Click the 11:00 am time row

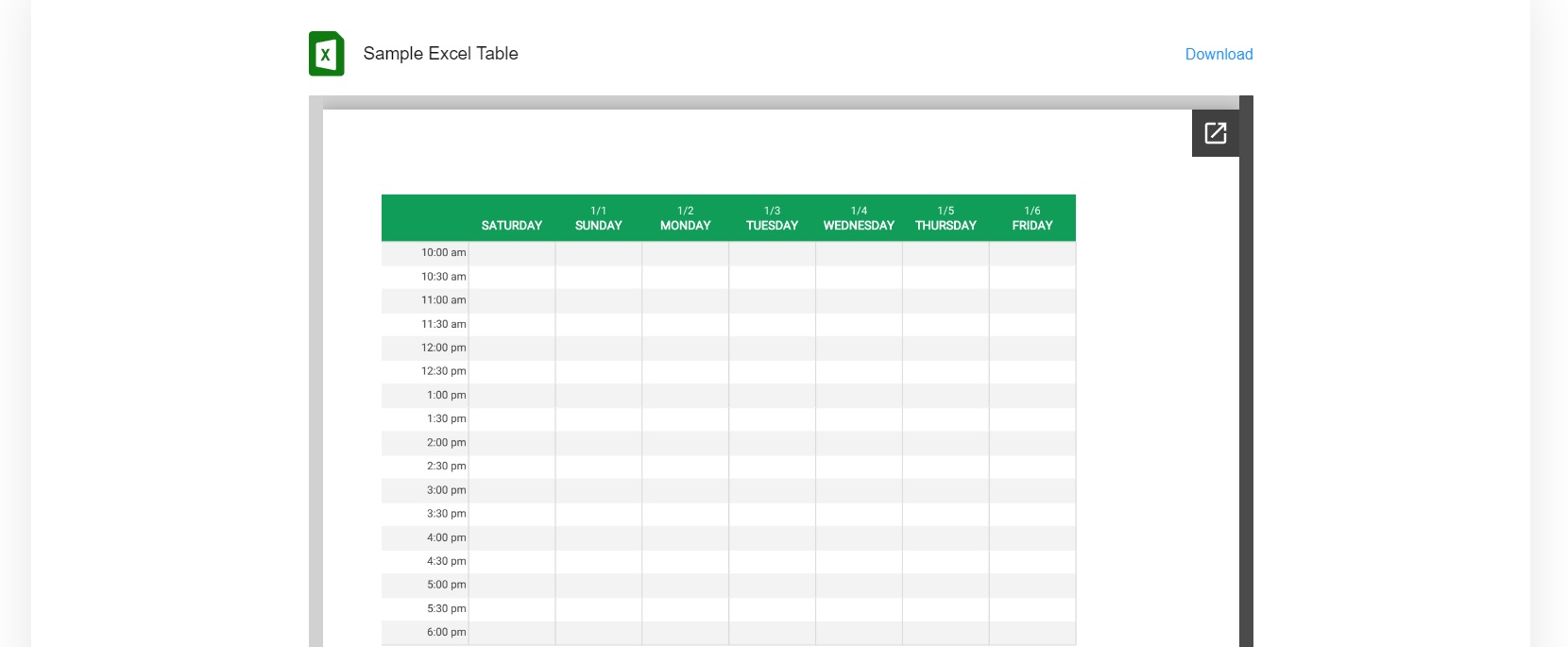(x=728, y=300)
